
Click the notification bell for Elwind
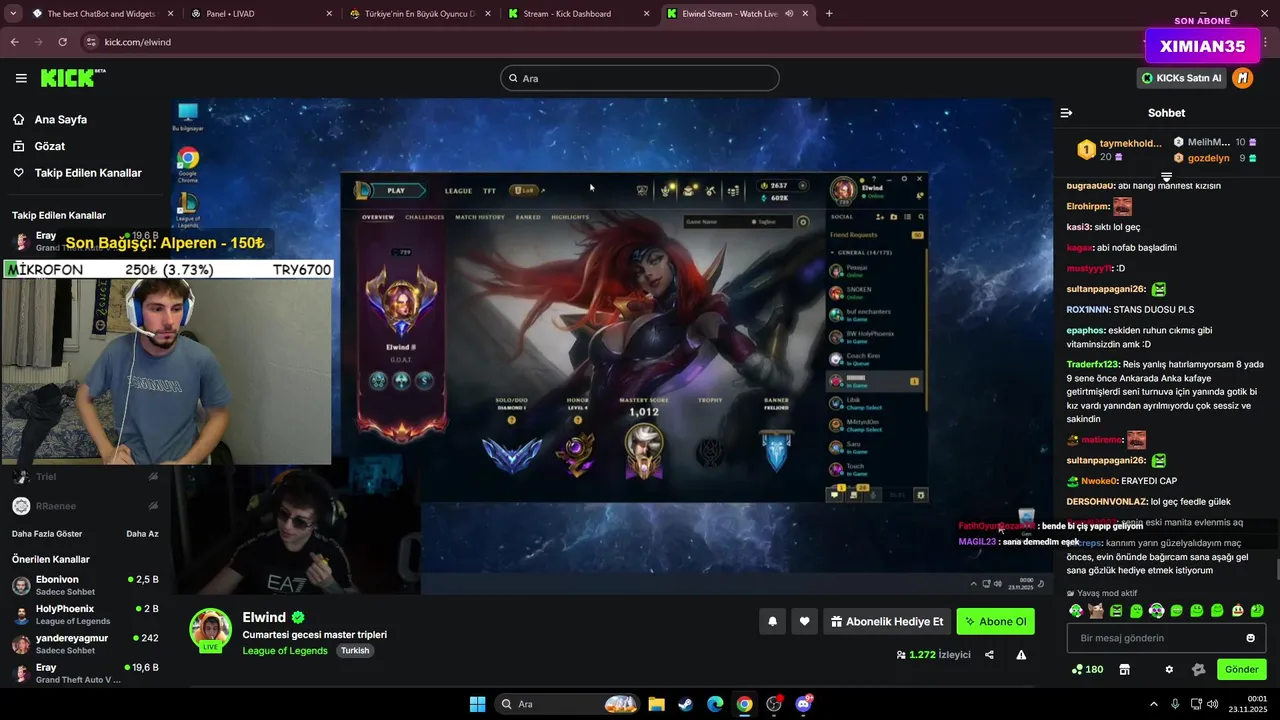point(772,621)
